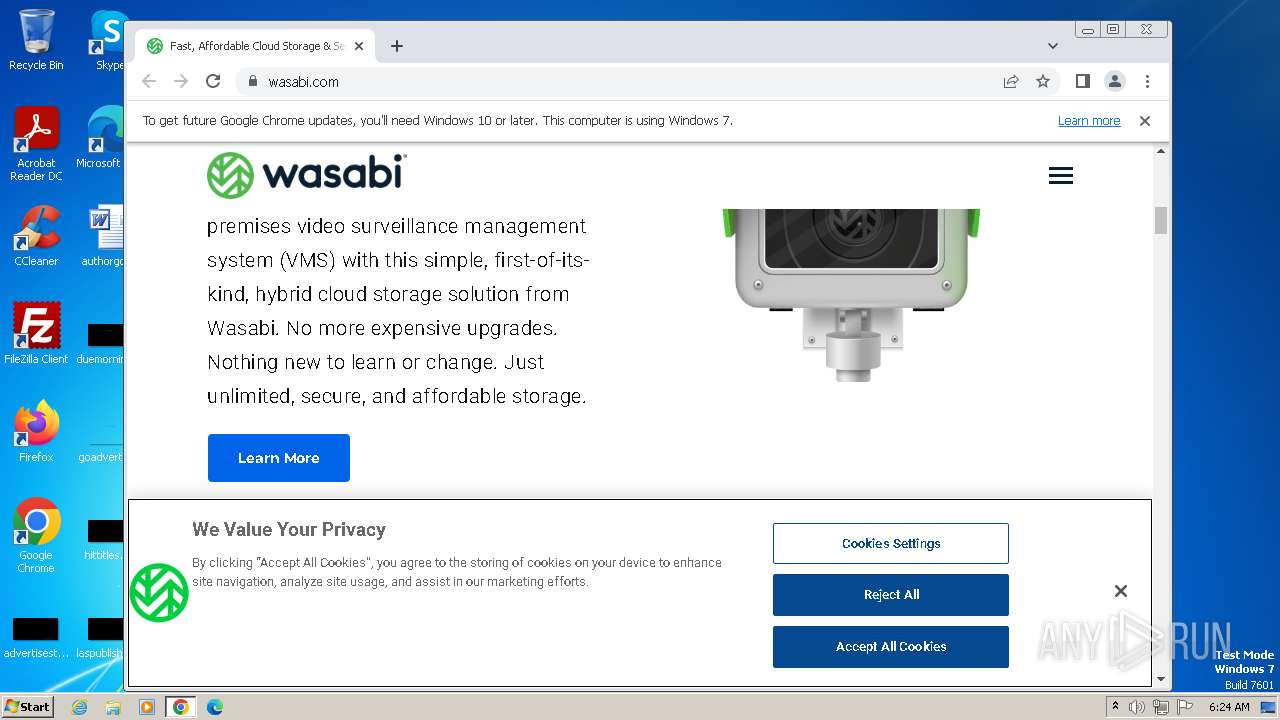Click the Wasabi logo in page header
Screen dimensions: 1280x720
click(x=306, y=175)
